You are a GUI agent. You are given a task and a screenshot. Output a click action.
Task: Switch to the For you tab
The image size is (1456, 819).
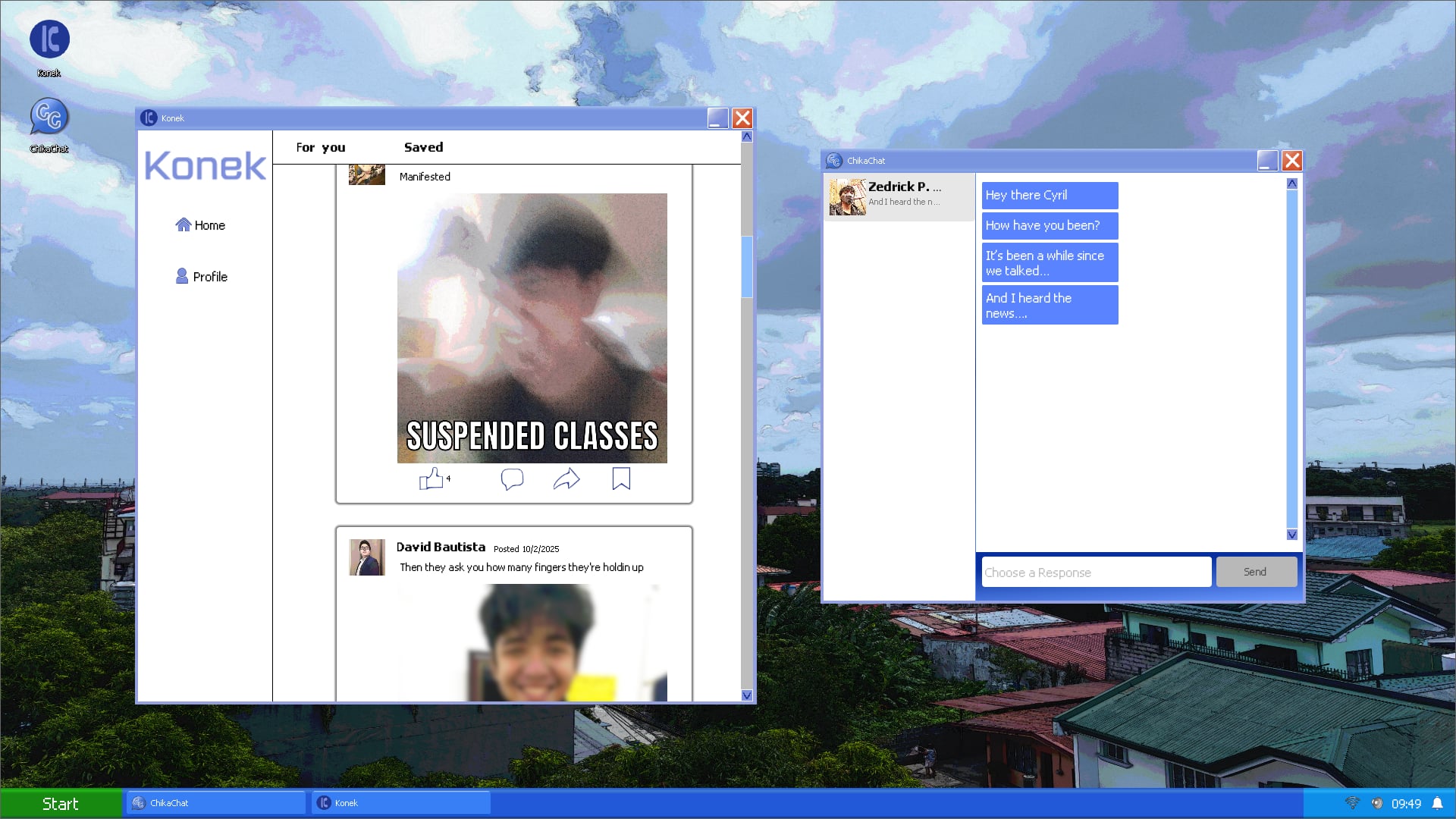point(320,147)
